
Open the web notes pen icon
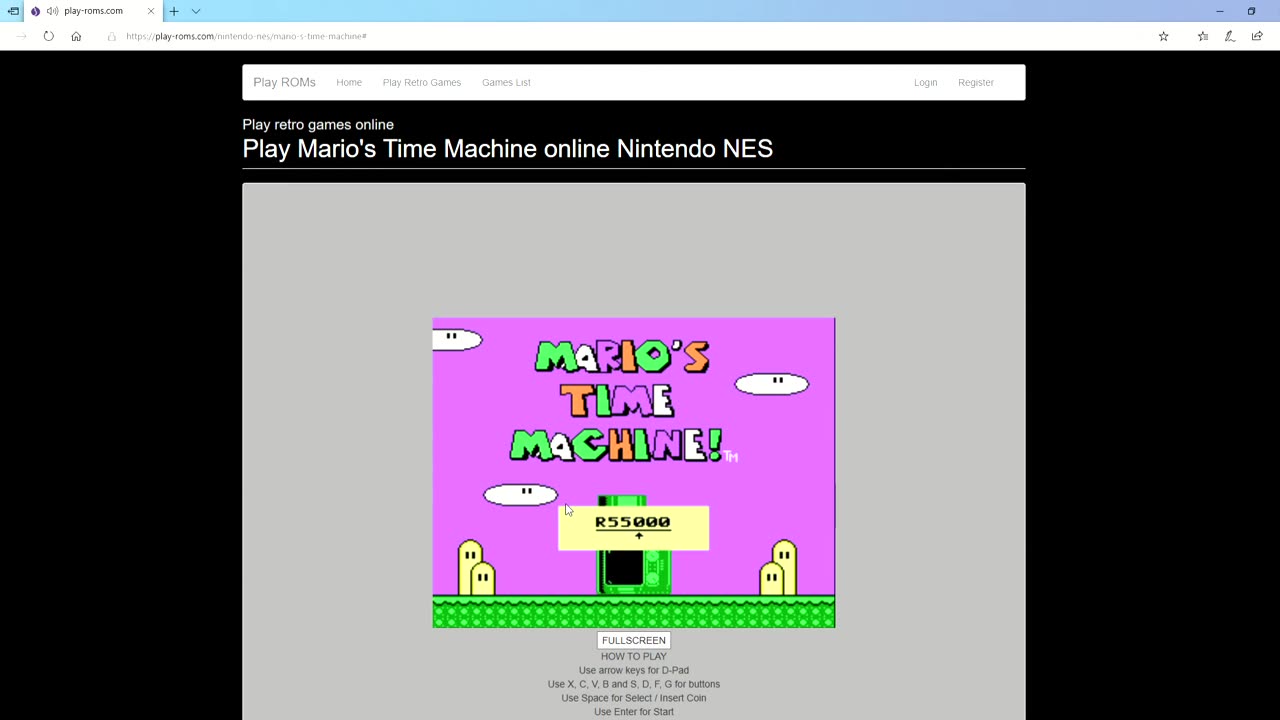tap(1230, 36)
